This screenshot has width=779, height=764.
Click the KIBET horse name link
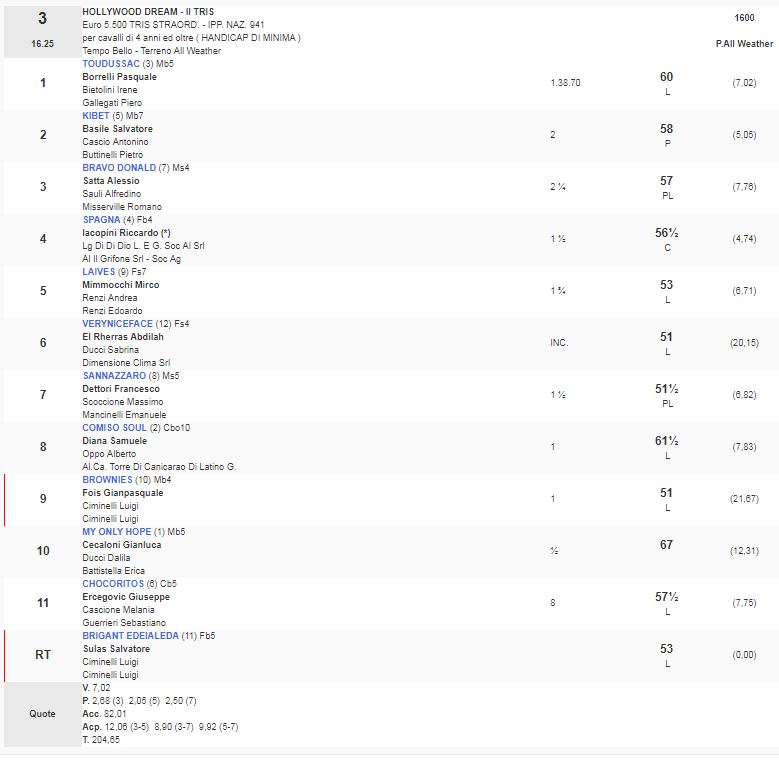[x=95, y=116]
